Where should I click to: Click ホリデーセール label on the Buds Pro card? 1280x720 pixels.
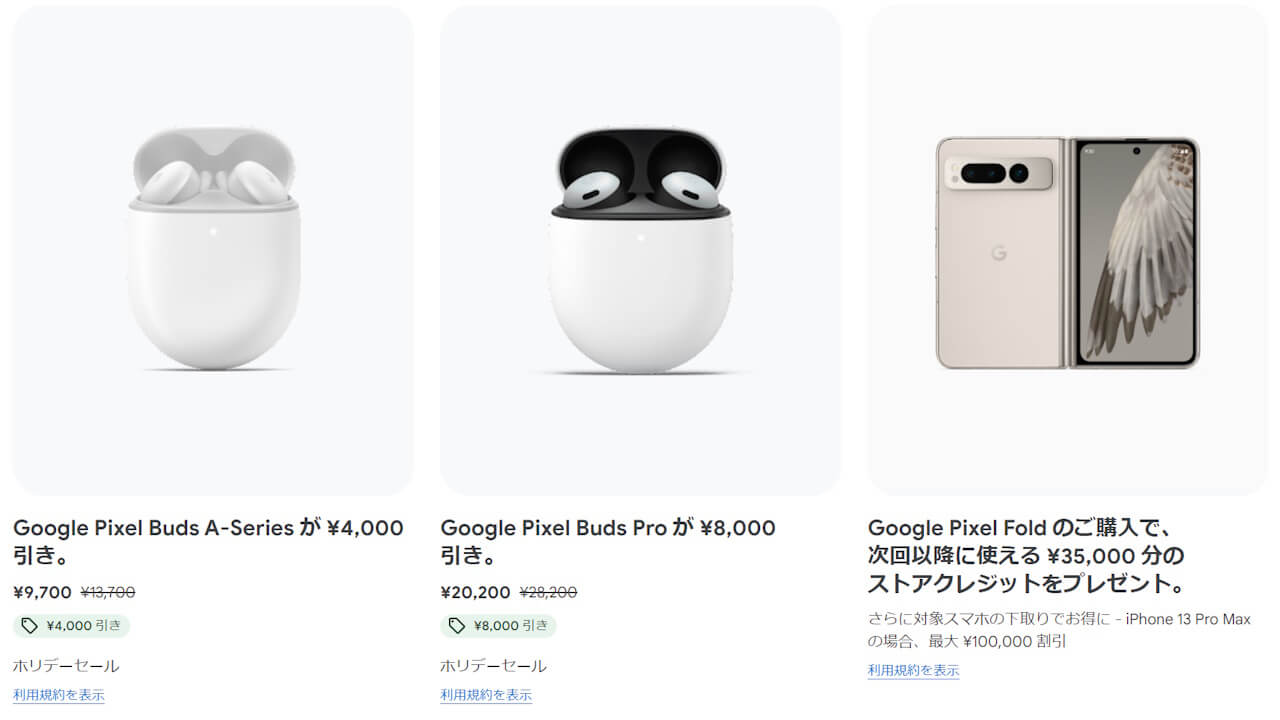pyautogui.click(x=492, y=664)
